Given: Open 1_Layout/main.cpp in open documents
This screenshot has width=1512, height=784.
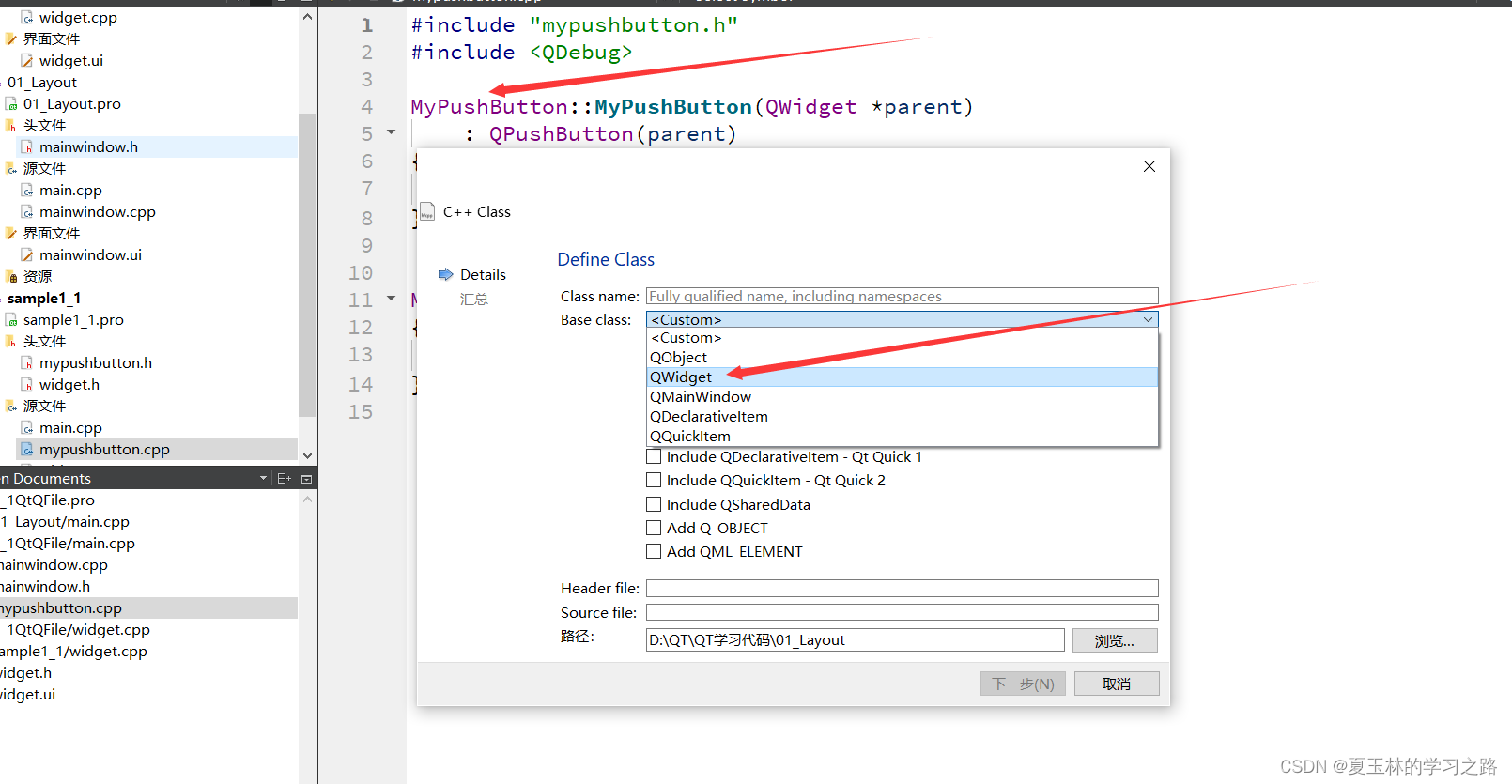Looking at the screenshot, I should pyautogui.click(x=65, y=522).
